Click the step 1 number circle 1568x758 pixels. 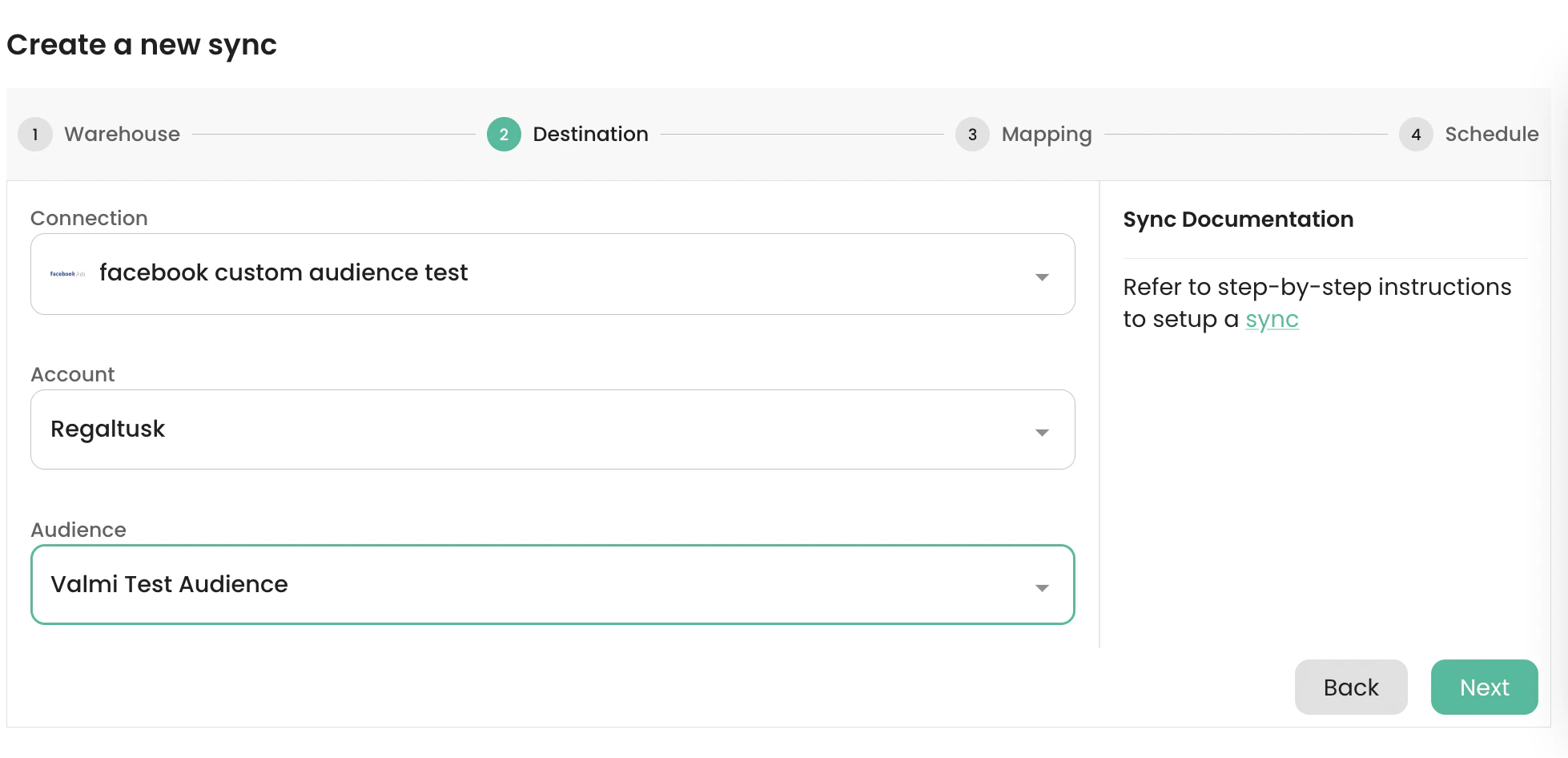click(x=35, y=135)
